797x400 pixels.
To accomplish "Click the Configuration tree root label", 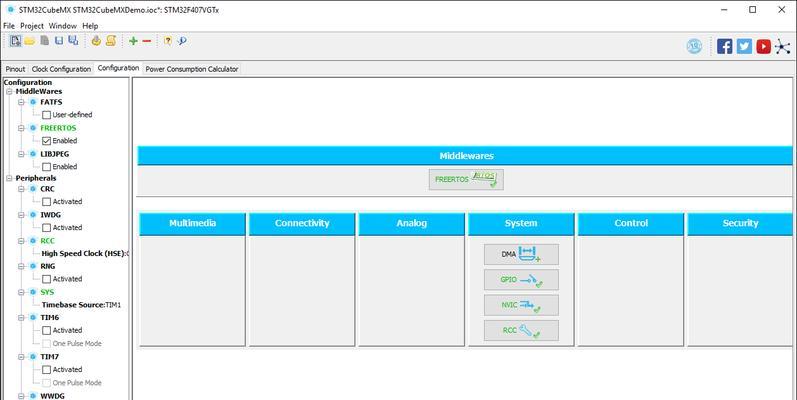I will (x=27, y=82).
